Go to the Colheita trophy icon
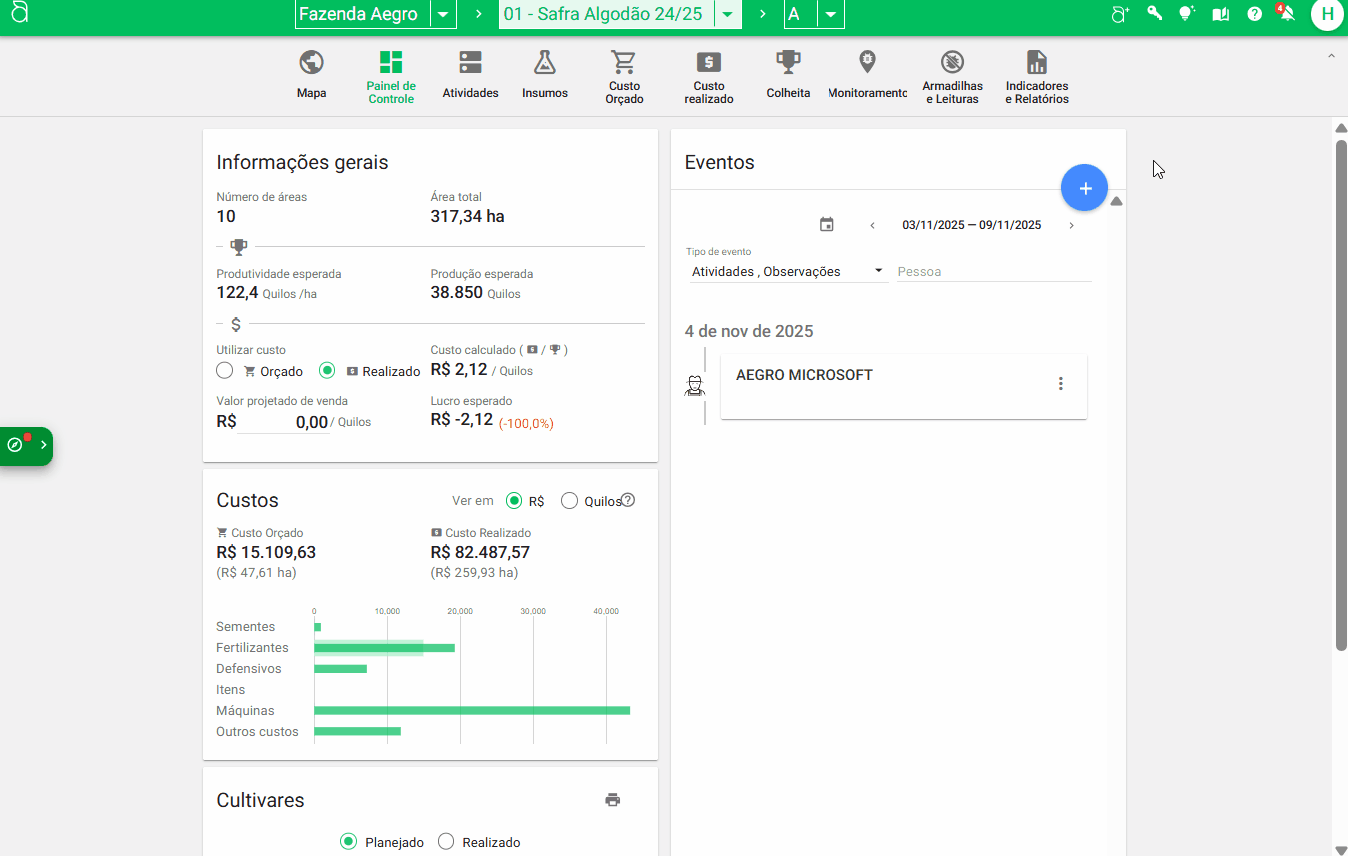Screen dimensions: 1348x856 [788, 64]
